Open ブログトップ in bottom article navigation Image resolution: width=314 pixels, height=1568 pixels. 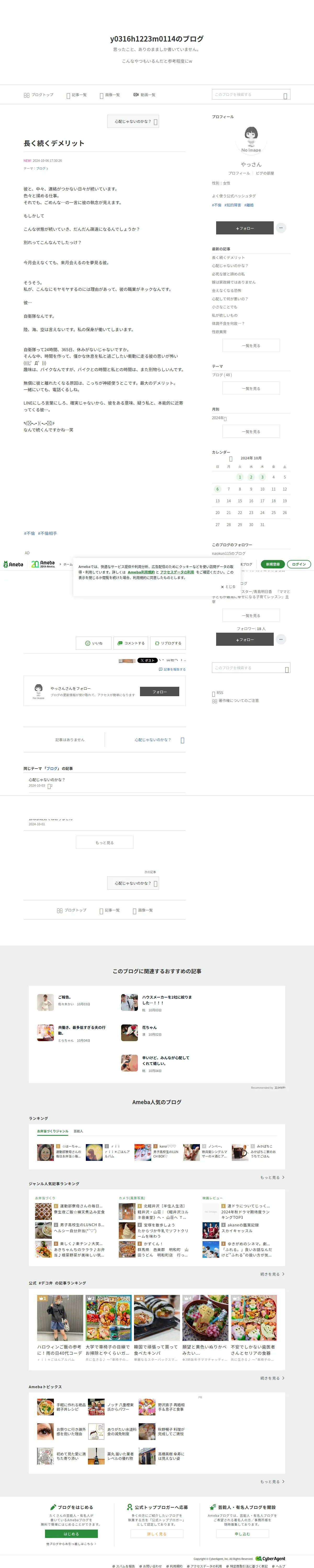(x=72, y=910)
